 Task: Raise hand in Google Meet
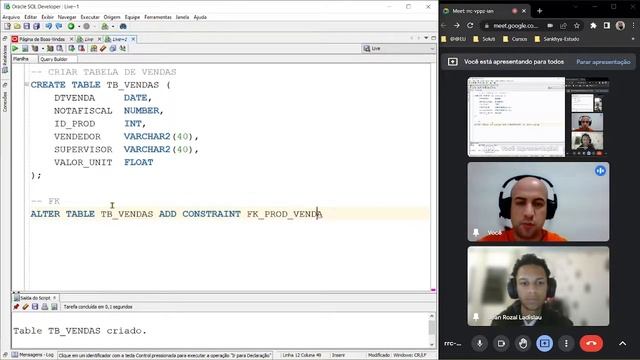523,344
